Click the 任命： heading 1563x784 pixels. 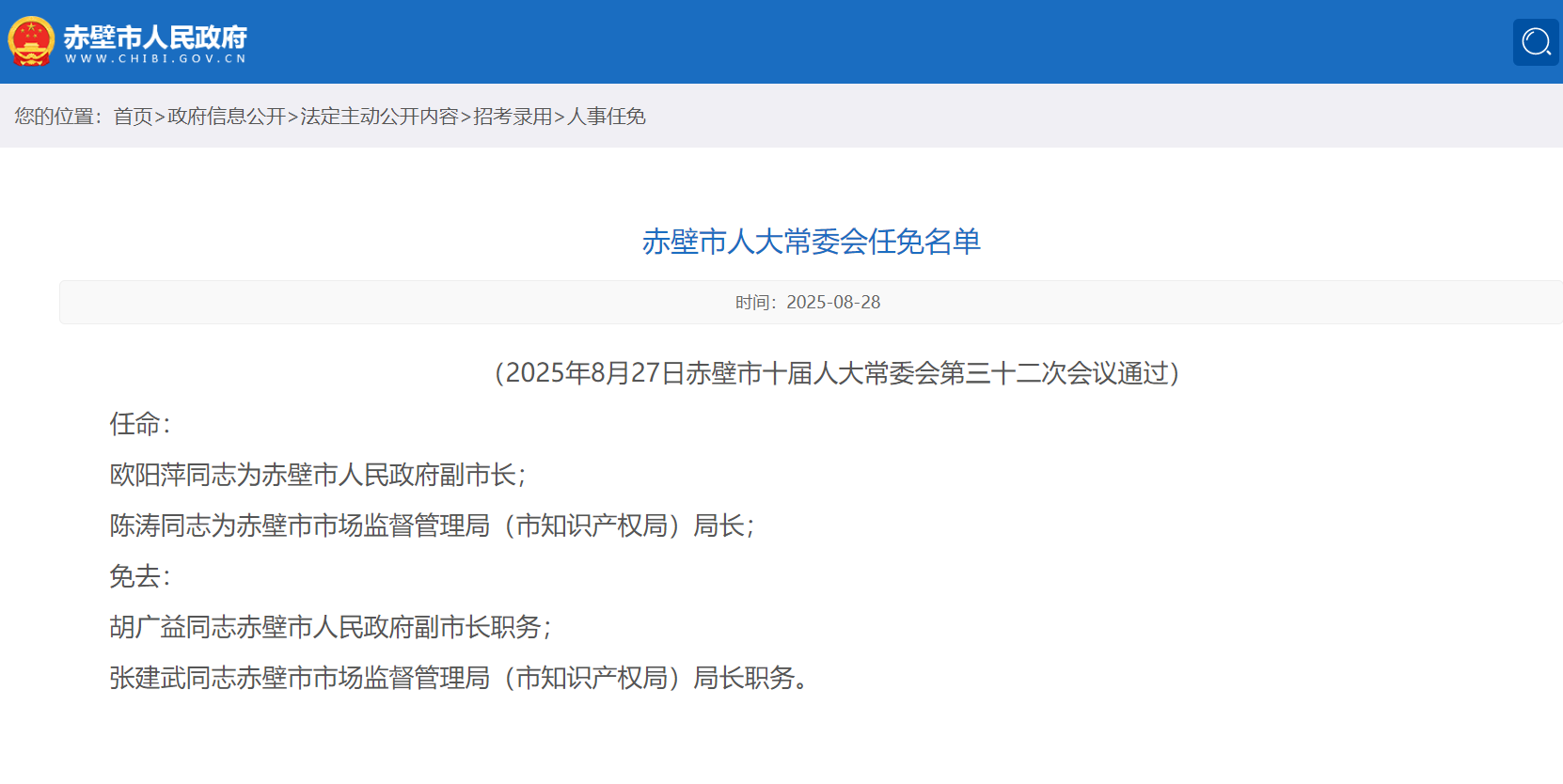[140, 424]
